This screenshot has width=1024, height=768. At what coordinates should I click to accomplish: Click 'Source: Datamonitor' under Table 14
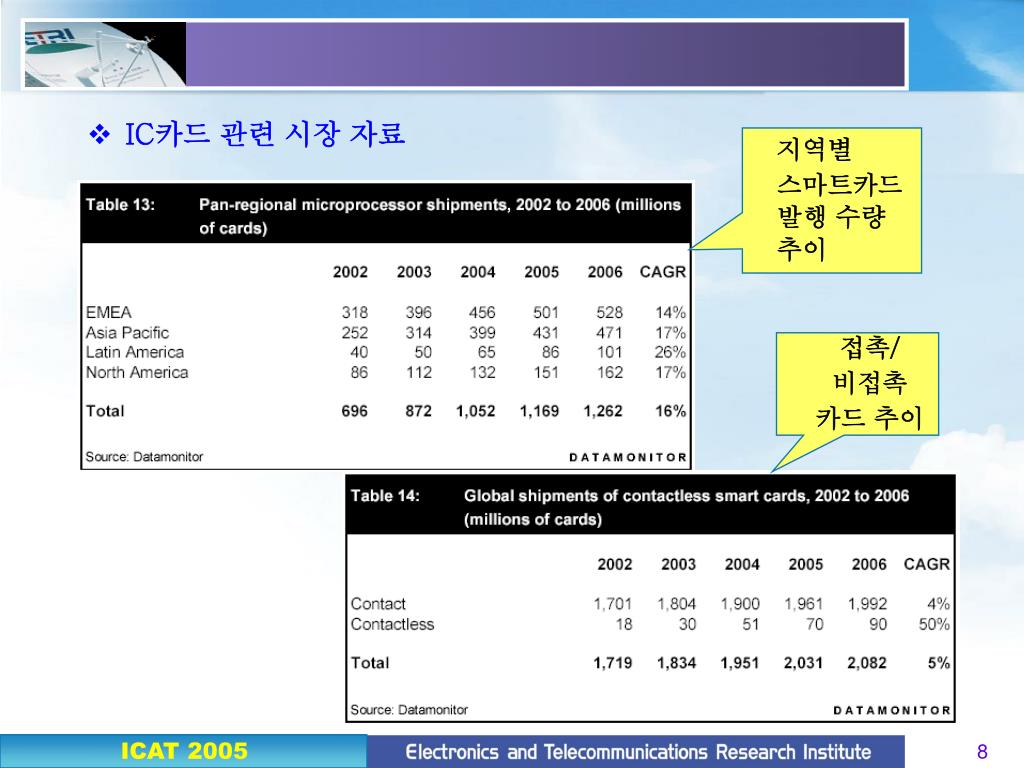pyautogui.click(x=409, y=709)
